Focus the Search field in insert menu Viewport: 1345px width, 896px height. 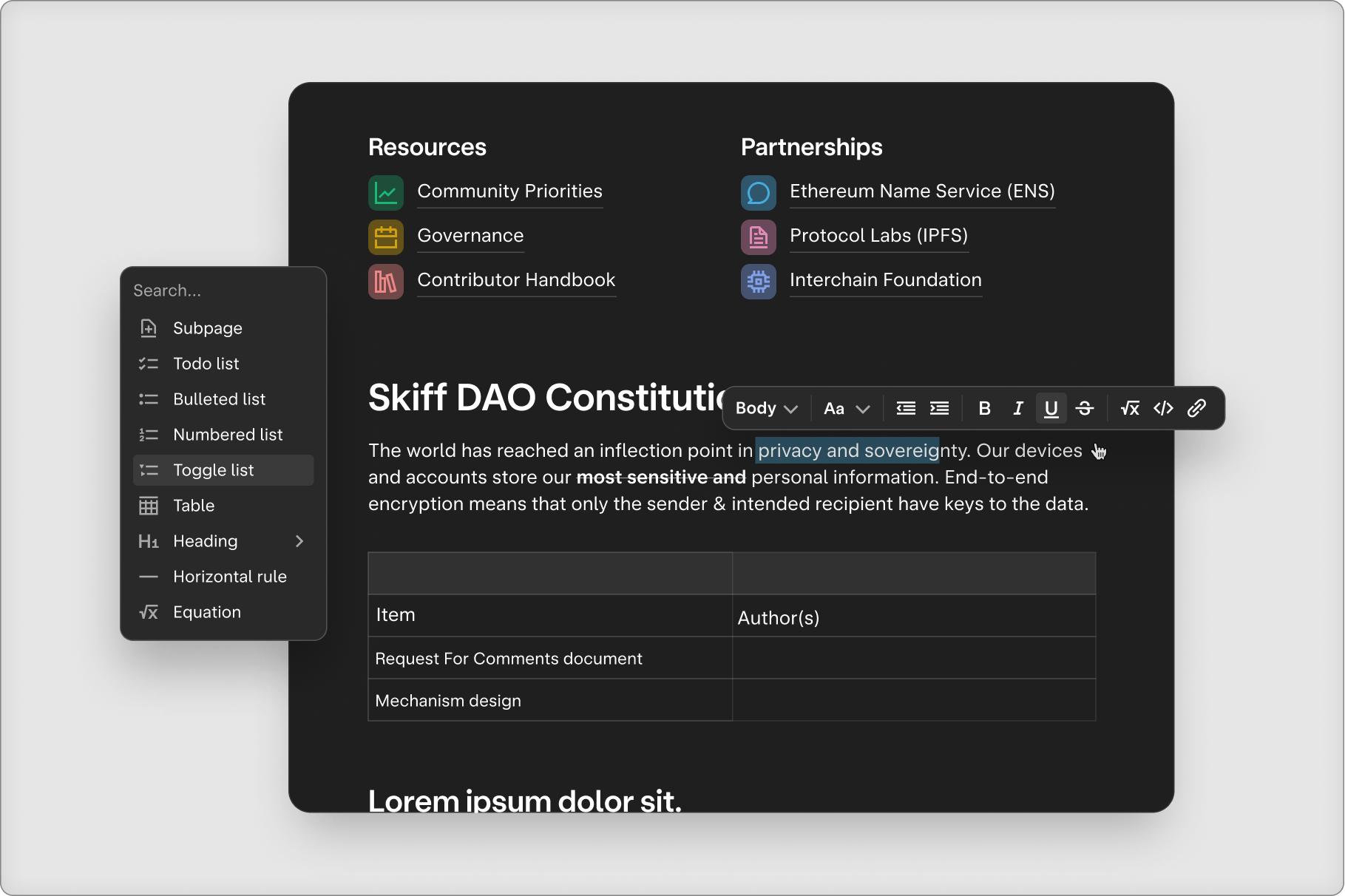click(x=223, y=291)
